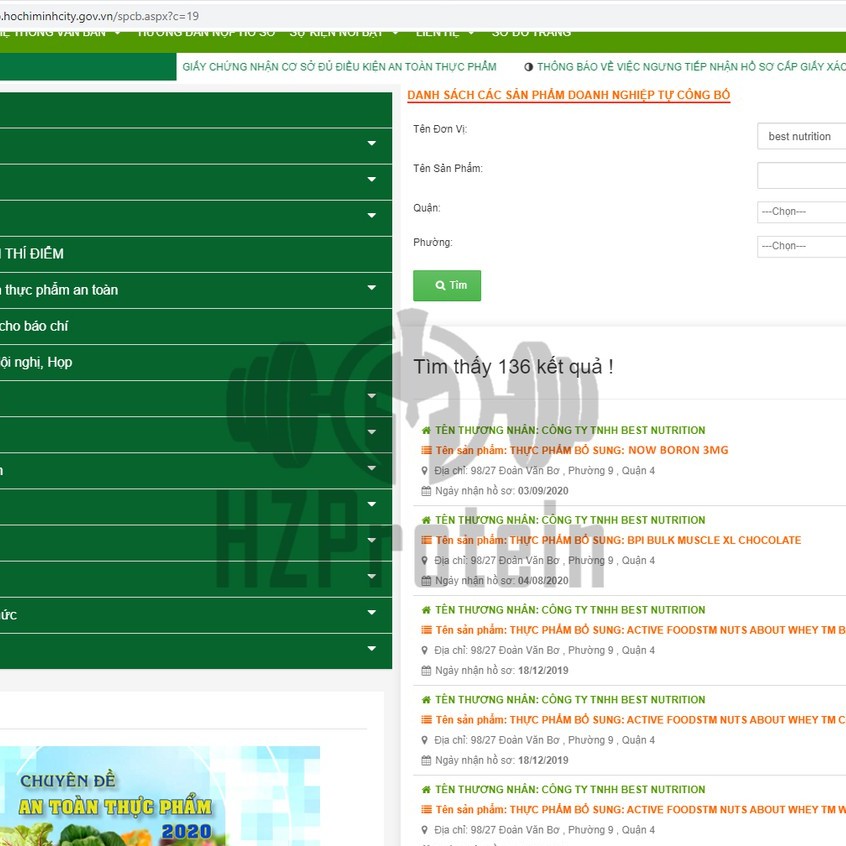Viewport: 846px width, 846px height.
Task: Open the food safety certificate ticker link
Action: click(x=339, y=67)
